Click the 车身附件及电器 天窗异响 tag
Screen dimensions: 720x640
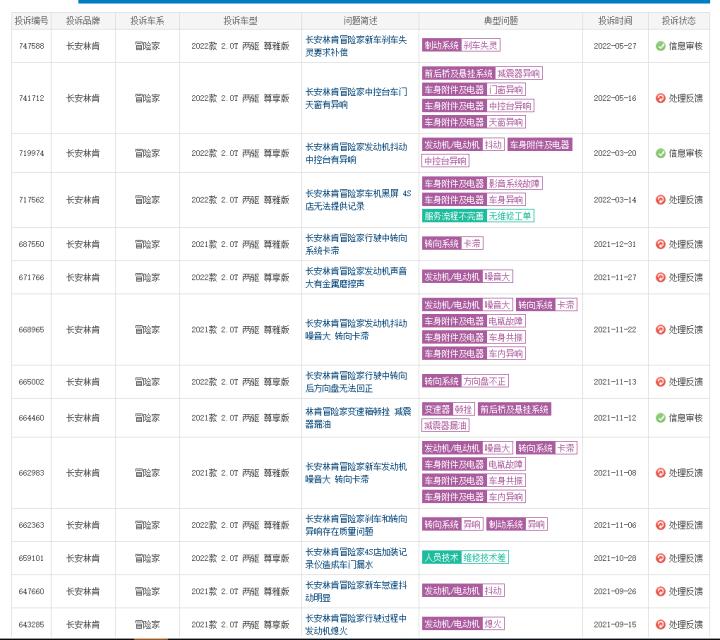pos(474,122)
